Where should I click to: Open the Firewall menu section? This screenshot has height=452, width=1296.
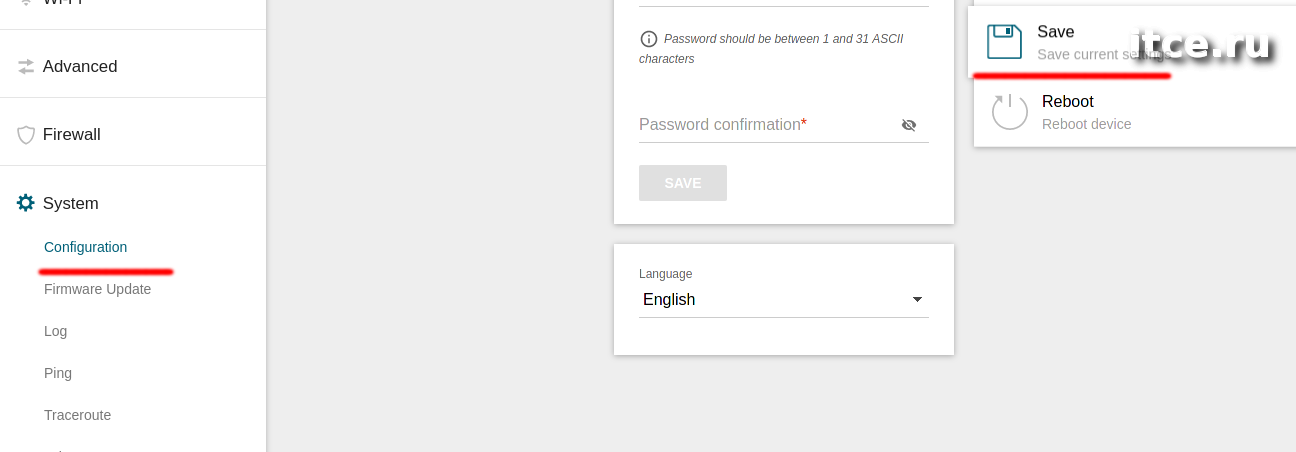click(133, 134)
